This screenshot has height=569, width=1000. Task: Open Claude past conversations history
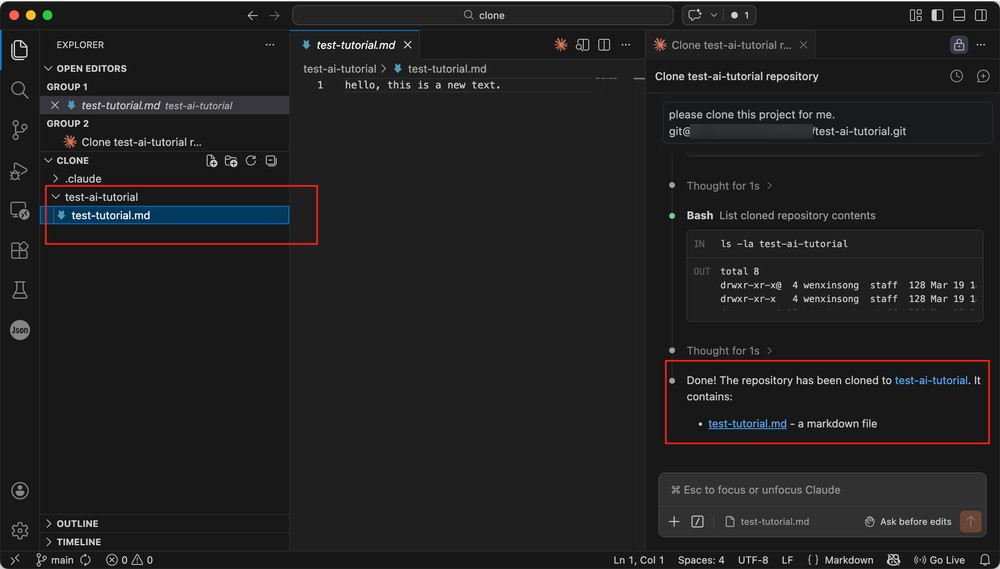[x=956, y=76]
